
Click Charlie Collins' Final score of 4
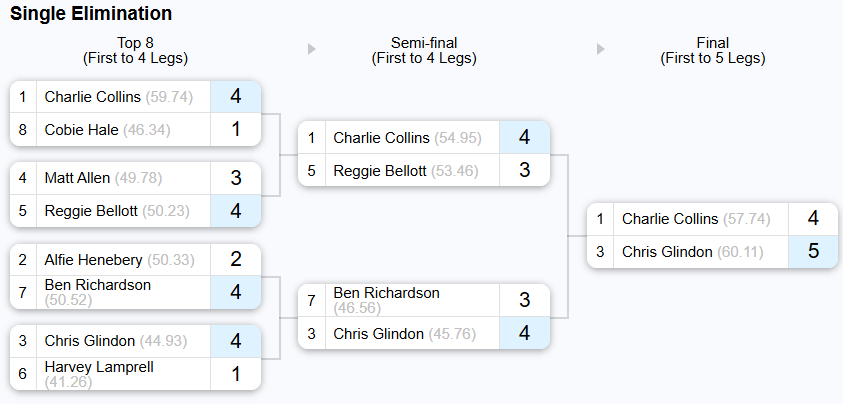[813, 218]
